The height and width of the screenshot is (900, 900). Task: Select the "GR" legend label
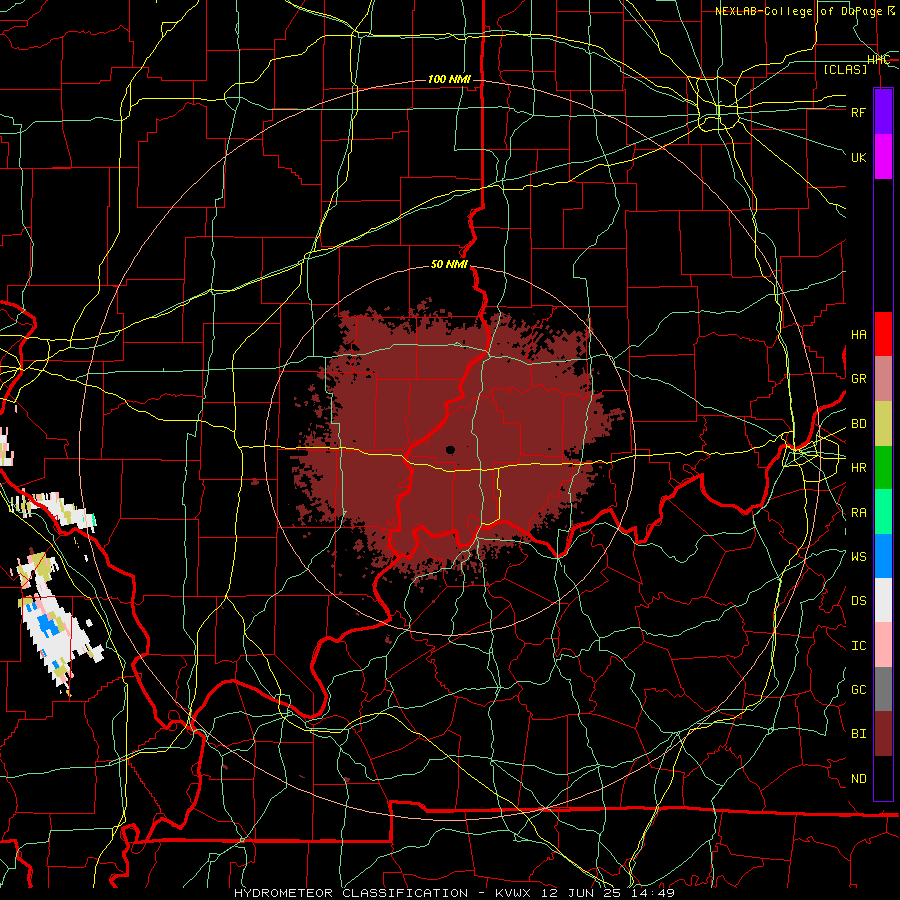click(858, 379)
